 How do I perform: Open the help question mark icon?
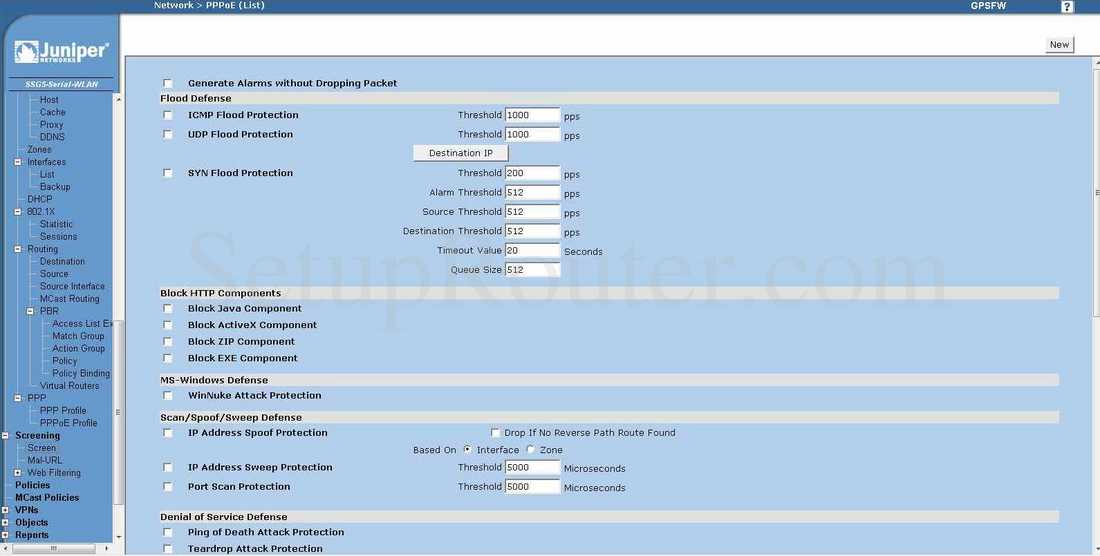tap(1067, 6)
